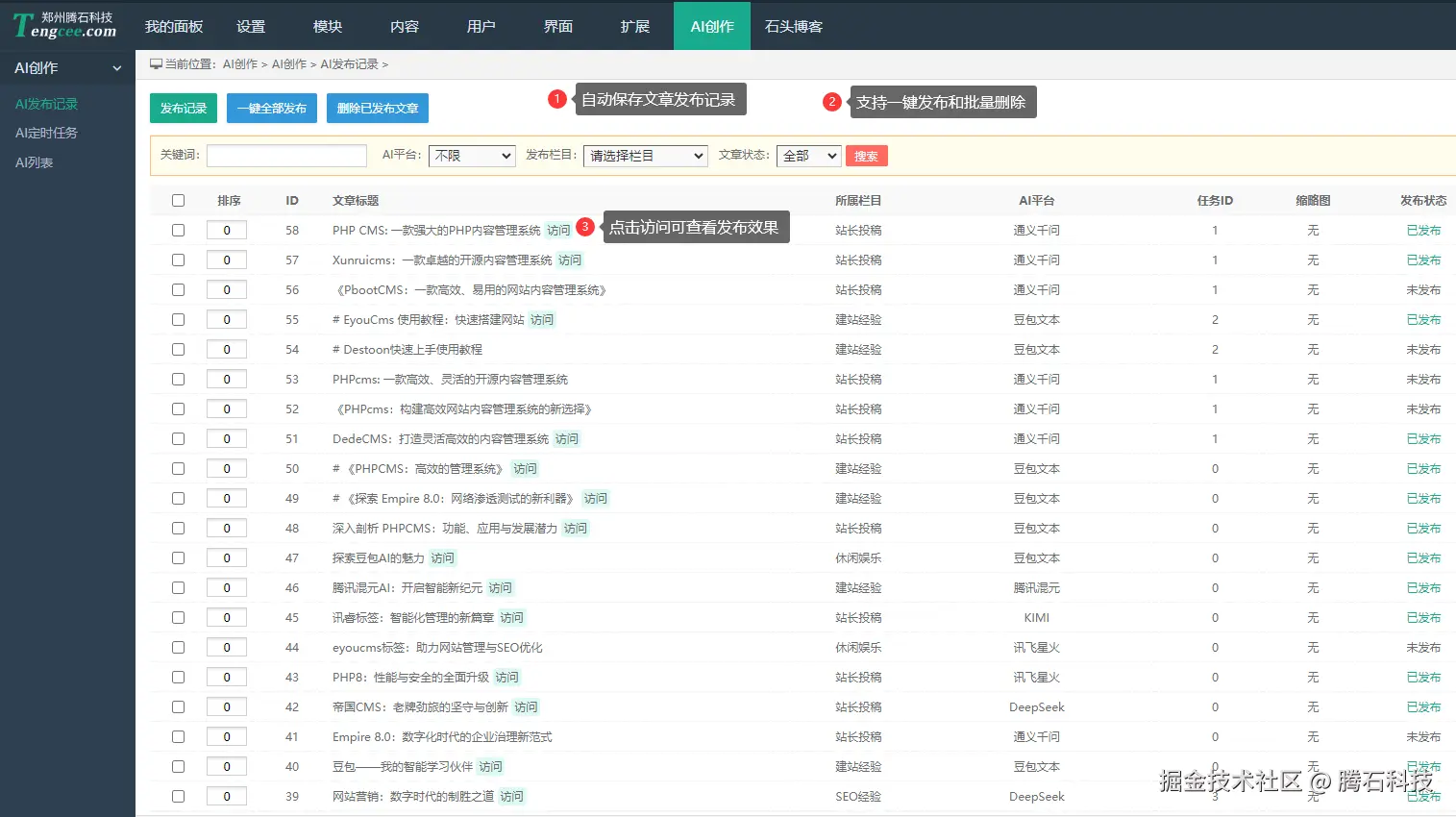Click the title # Destoon快速上手使用教程

tap(407, 350)
